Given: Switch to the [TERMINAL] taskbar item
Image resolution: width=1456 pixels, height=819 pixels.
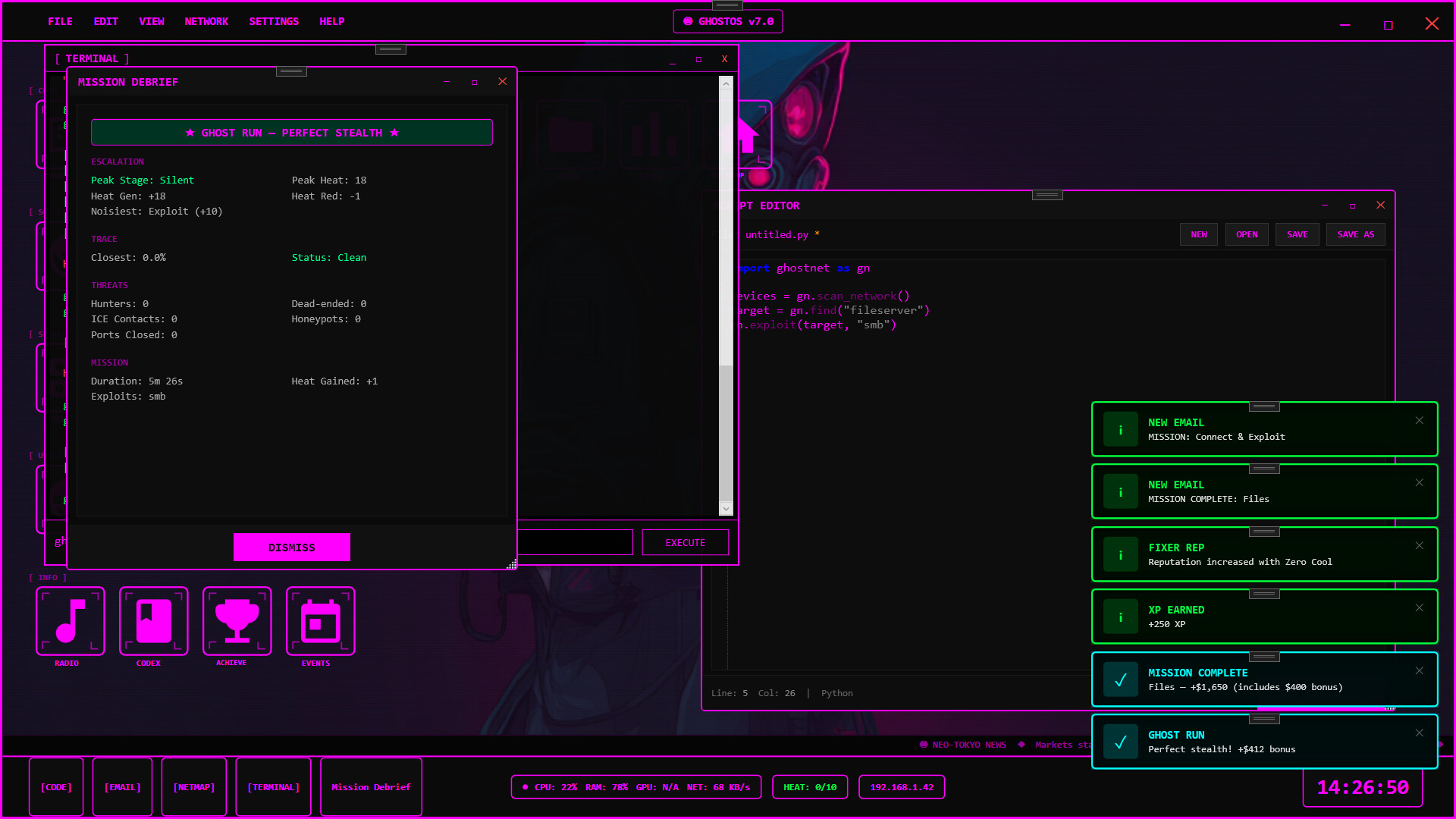Looking at the screenshot, I should 274,787.
